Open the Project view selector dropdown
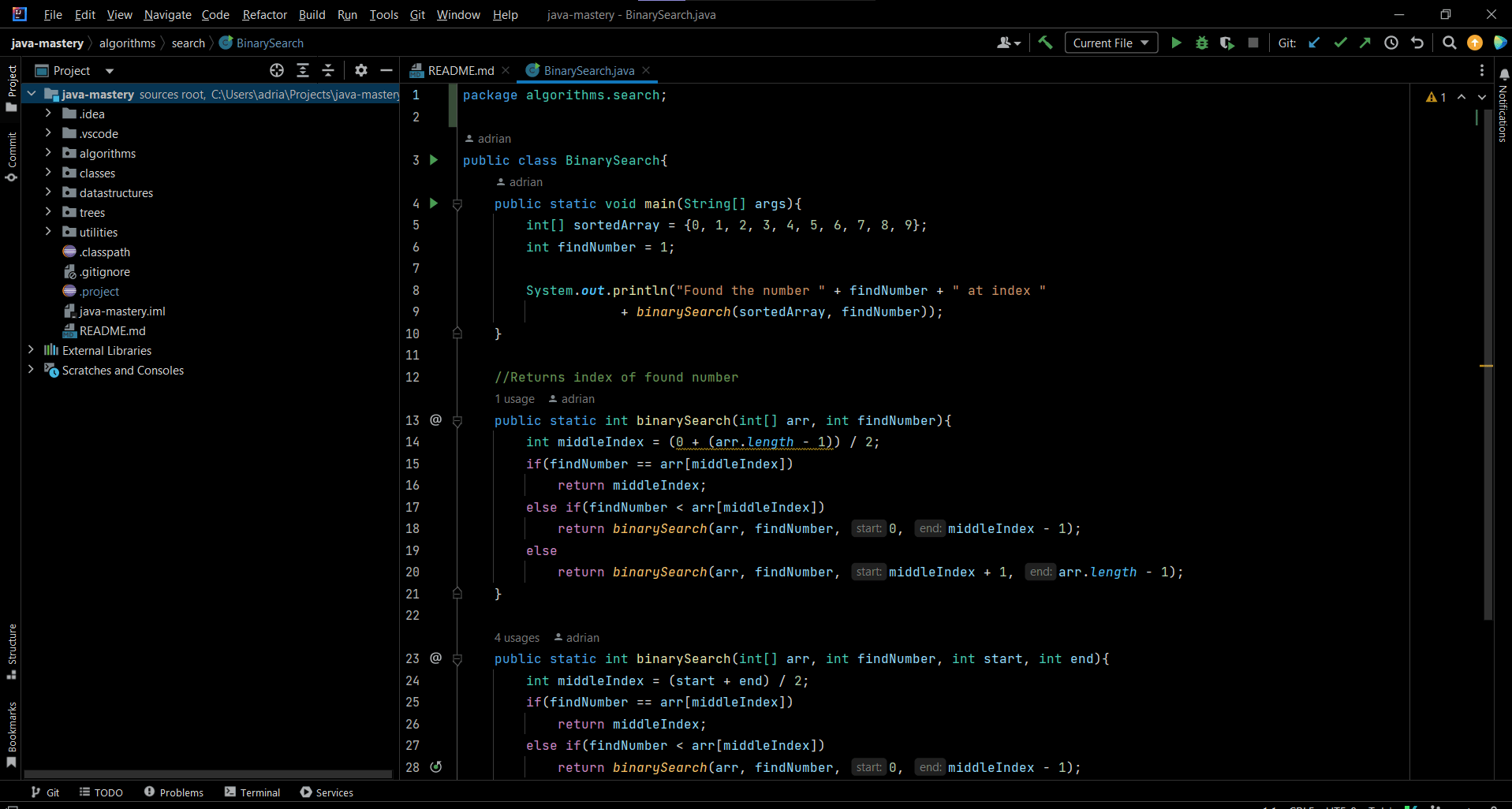Viewport: 1512px width, 809px height. pyautogui.click(x=75, y=71)
